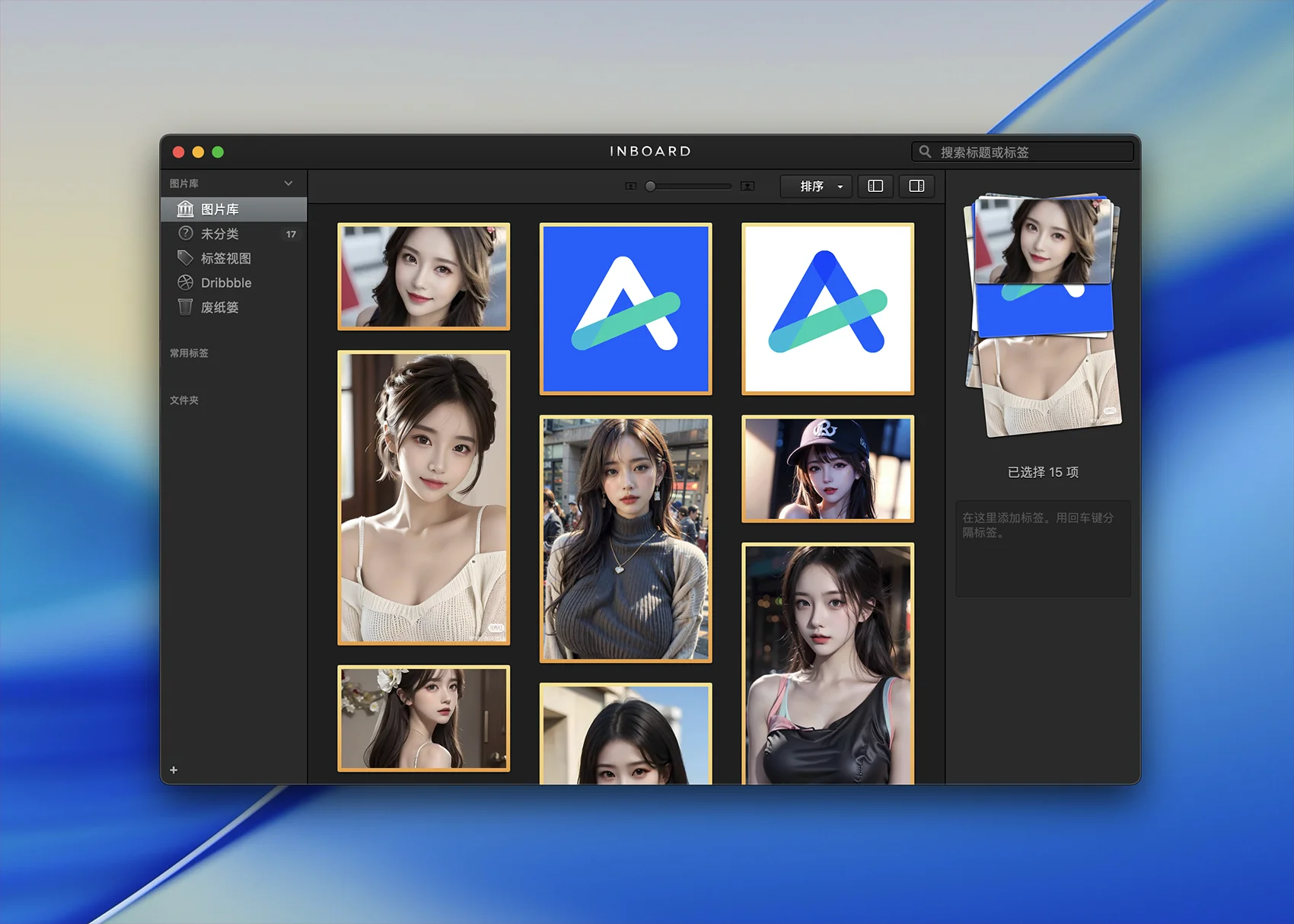Screen dimensions: 1294x924
Task: Click the small thumbnail size icon
Action: (630, 186)
